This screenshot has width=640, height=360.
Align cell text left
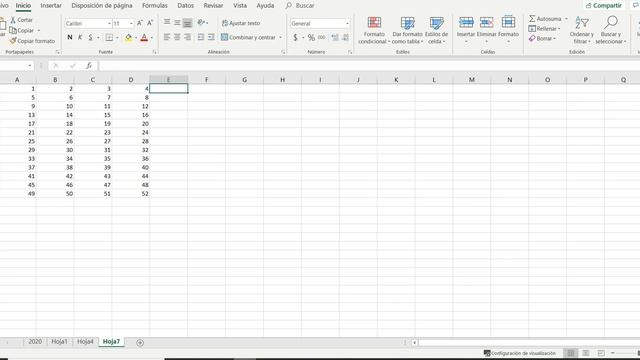click(167, 37)
